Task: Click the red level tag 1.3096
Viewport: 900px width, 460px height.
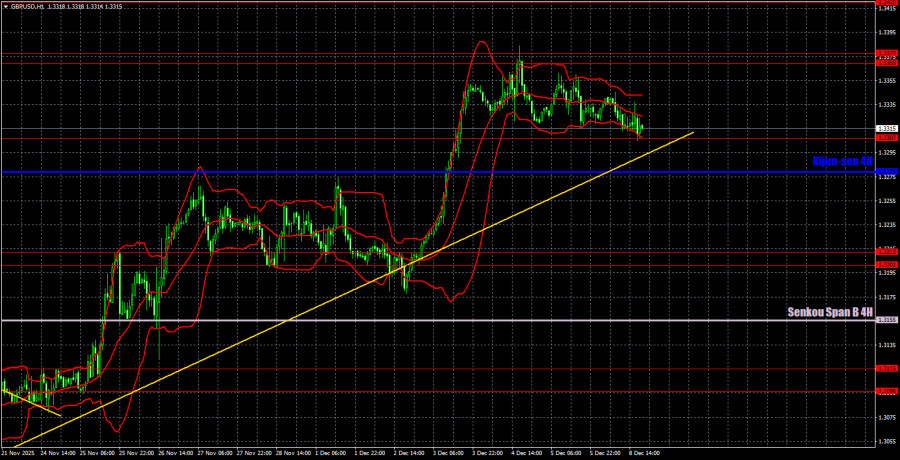Action: coord(887,391)
